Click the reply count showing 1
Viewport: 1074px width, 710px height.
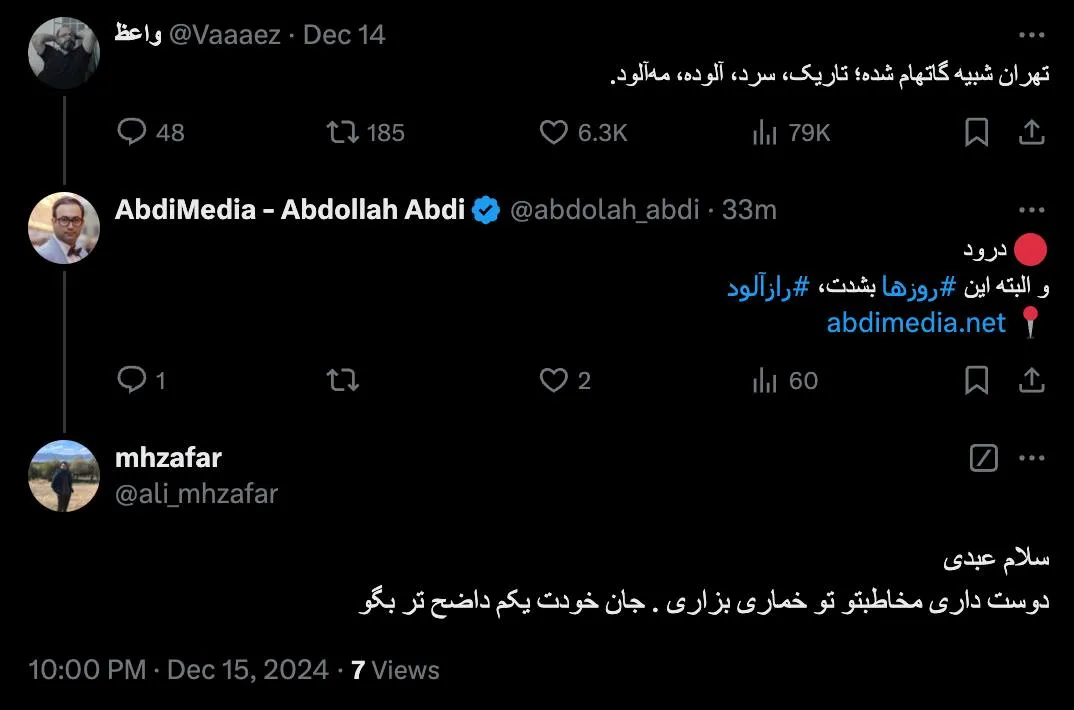coord(141,380)
